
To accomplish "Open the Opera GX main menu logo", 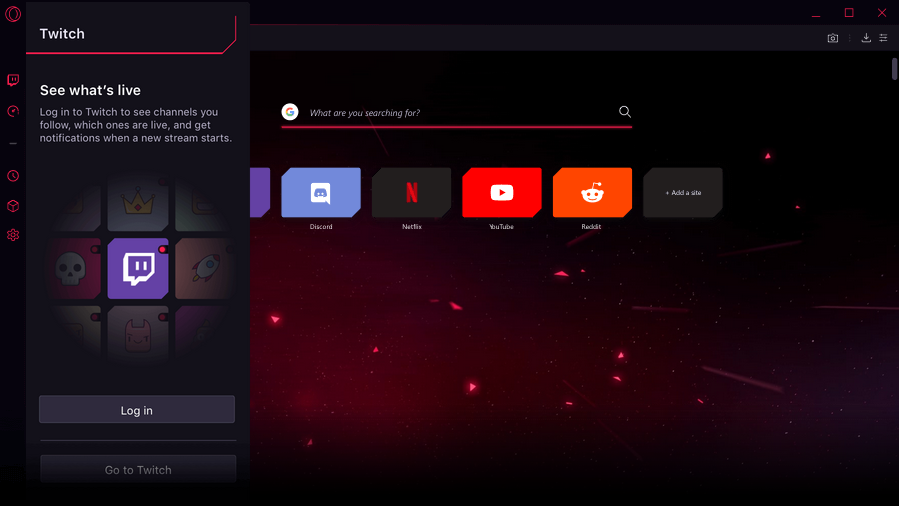I will click(13, 14).
